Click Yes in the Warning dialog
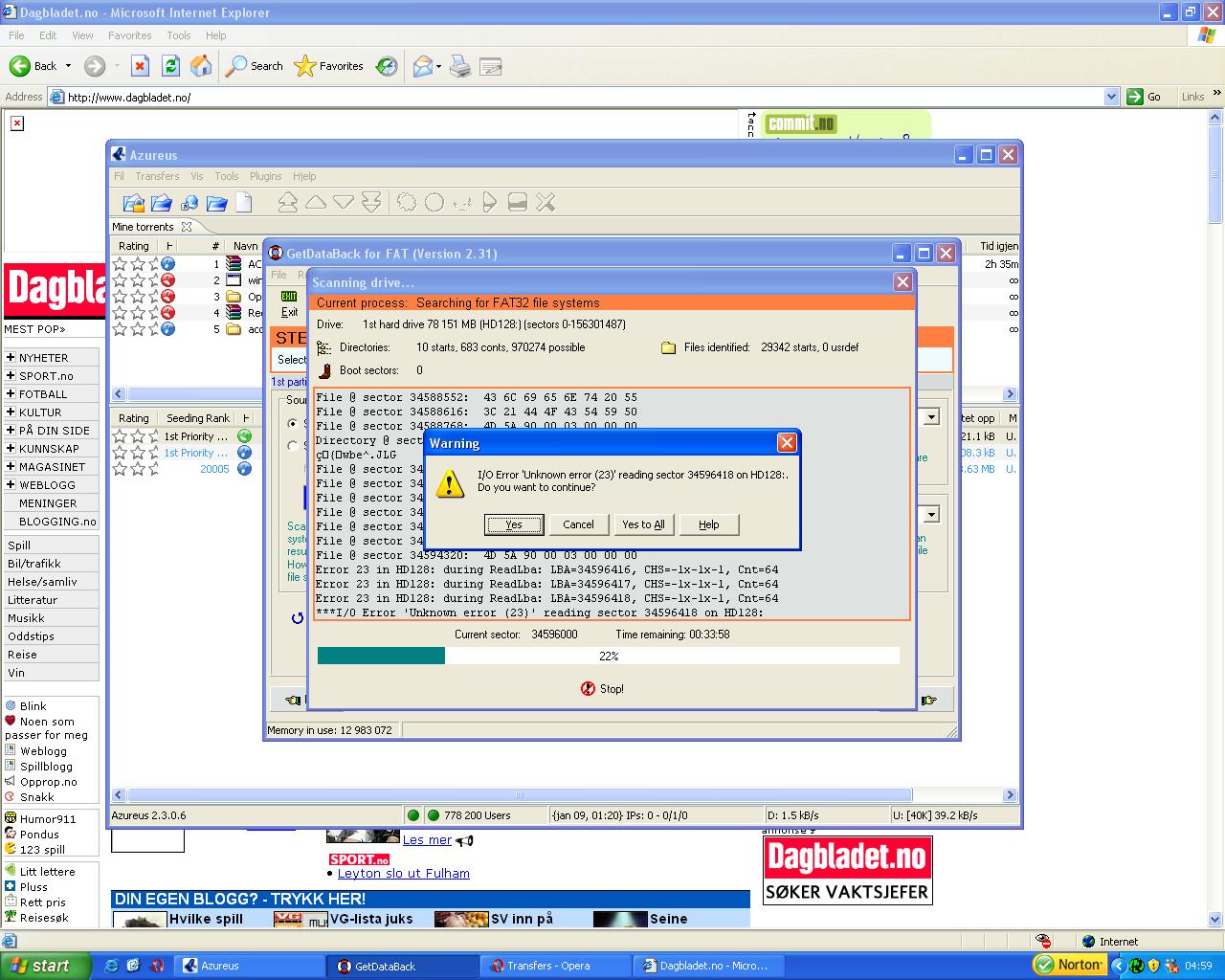The image size is (1225, 980). pyautogui.click(x=514, y=524)
